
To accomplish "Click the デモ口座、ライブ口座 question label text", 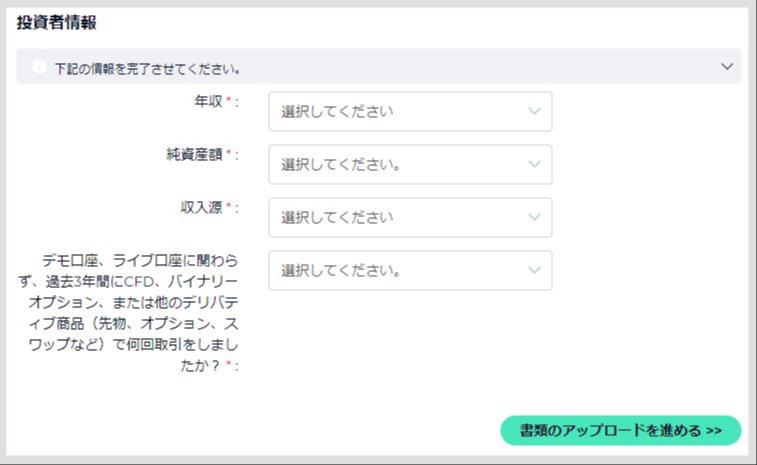I will (x=129, y=313).
